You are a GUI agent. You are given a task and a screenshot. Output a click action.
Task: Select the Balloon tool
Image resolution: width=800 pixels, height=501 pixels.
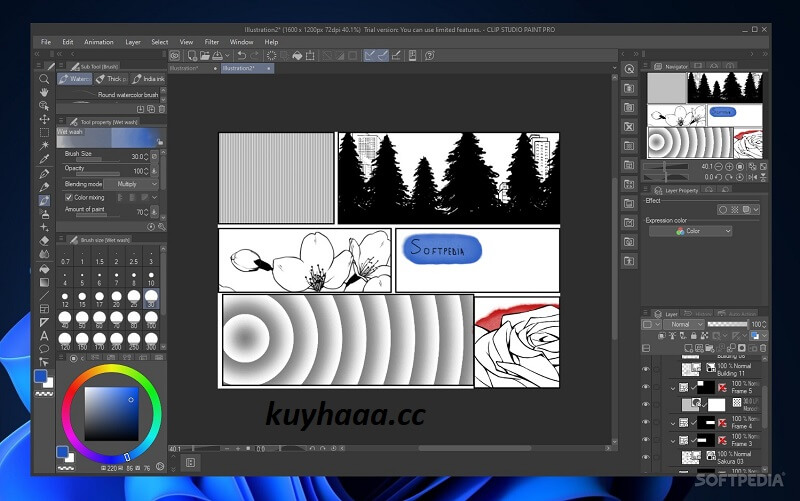tap(44, 349)
